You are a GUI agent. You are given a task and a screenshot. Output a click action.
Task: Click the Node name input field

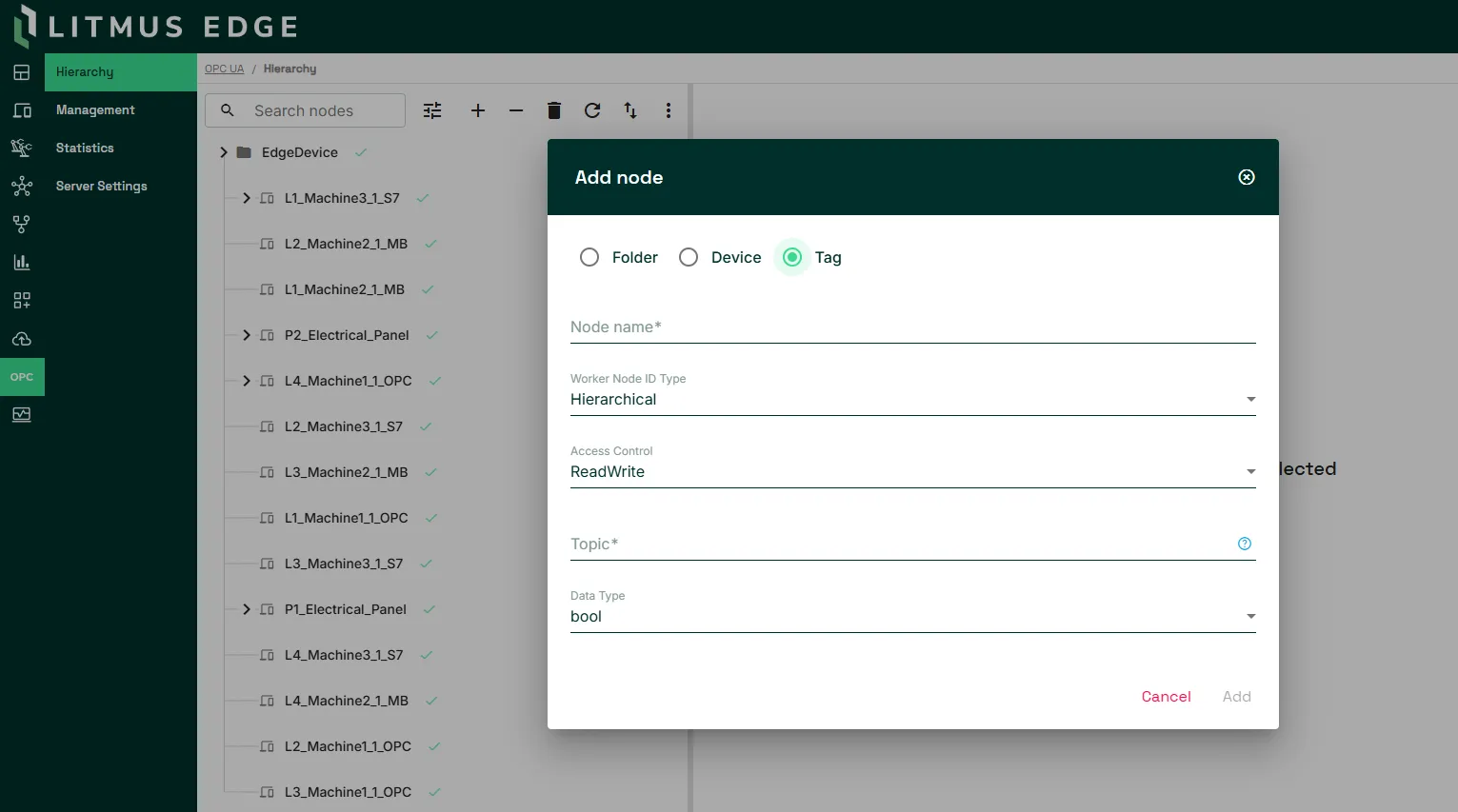click(x=913, y=327)
